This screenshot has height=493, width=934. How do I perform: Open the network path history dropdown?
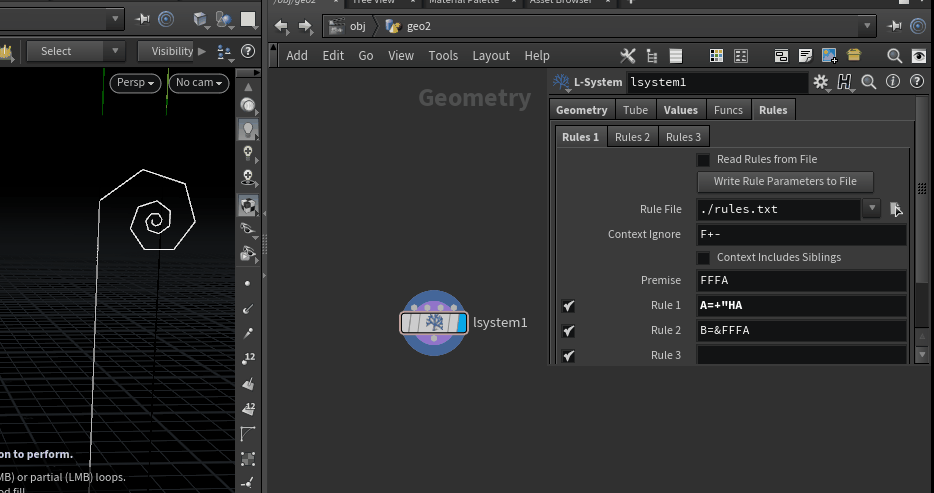point(867,26)
